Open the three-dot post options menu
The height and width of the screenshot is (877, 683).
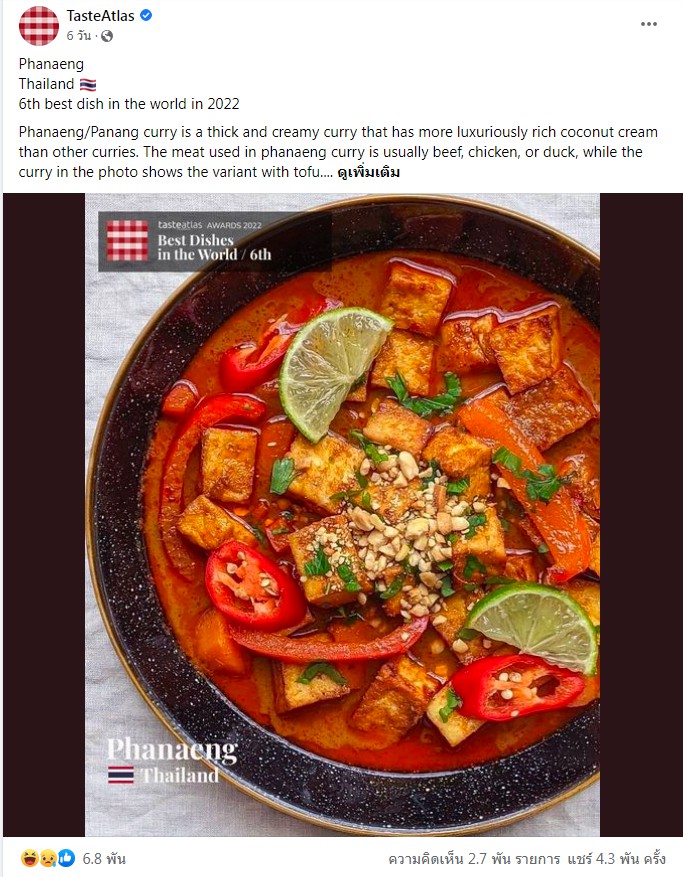coord(648,24)
